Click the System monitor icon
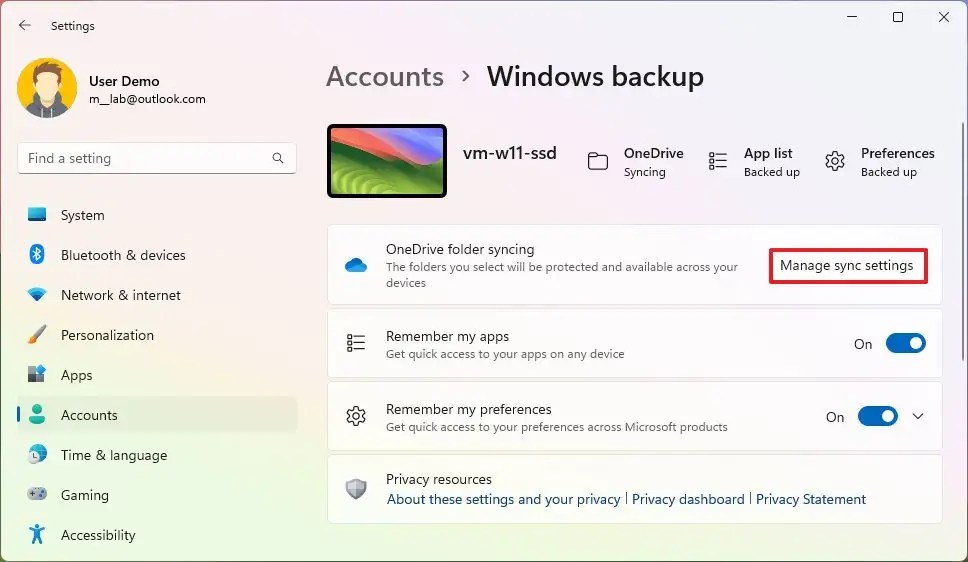This screenshot has height=562, width=968. [x=37, y=214]
